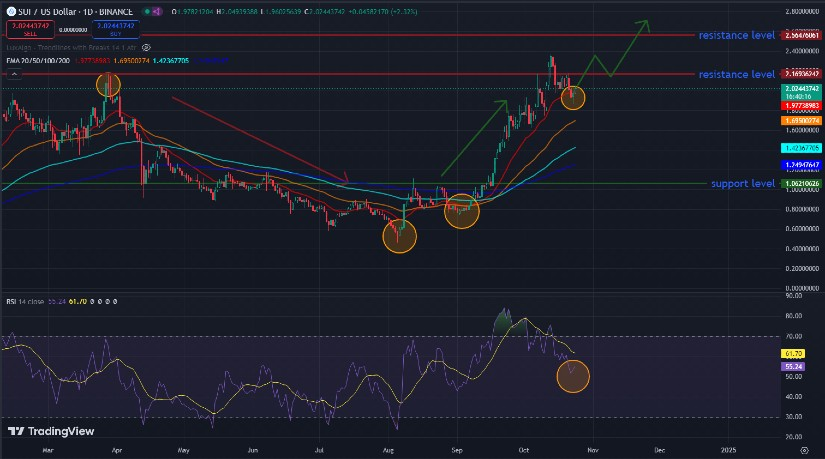825x459 pixels.
Task: Click the Jul label on the time axis
Action: coord(319,451)
